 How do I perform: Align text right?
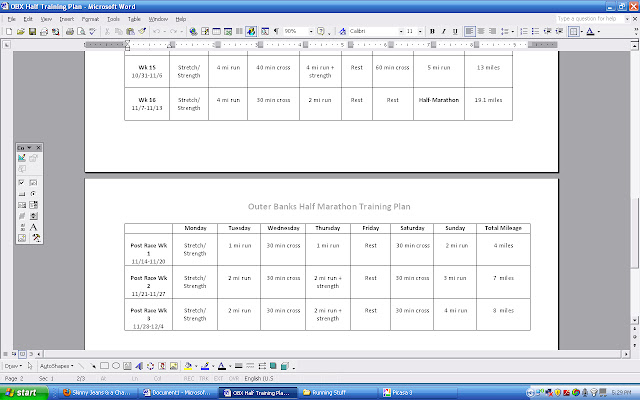coord(493,31)
